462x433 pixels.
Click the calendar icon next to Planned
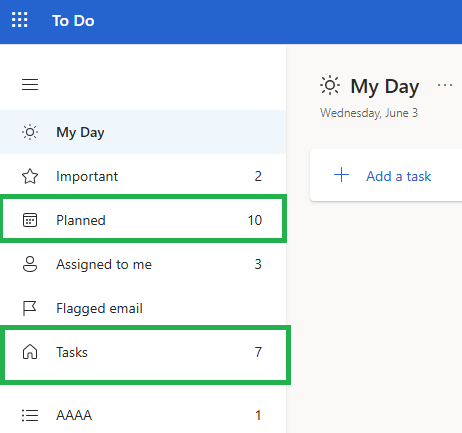[30, 220]
